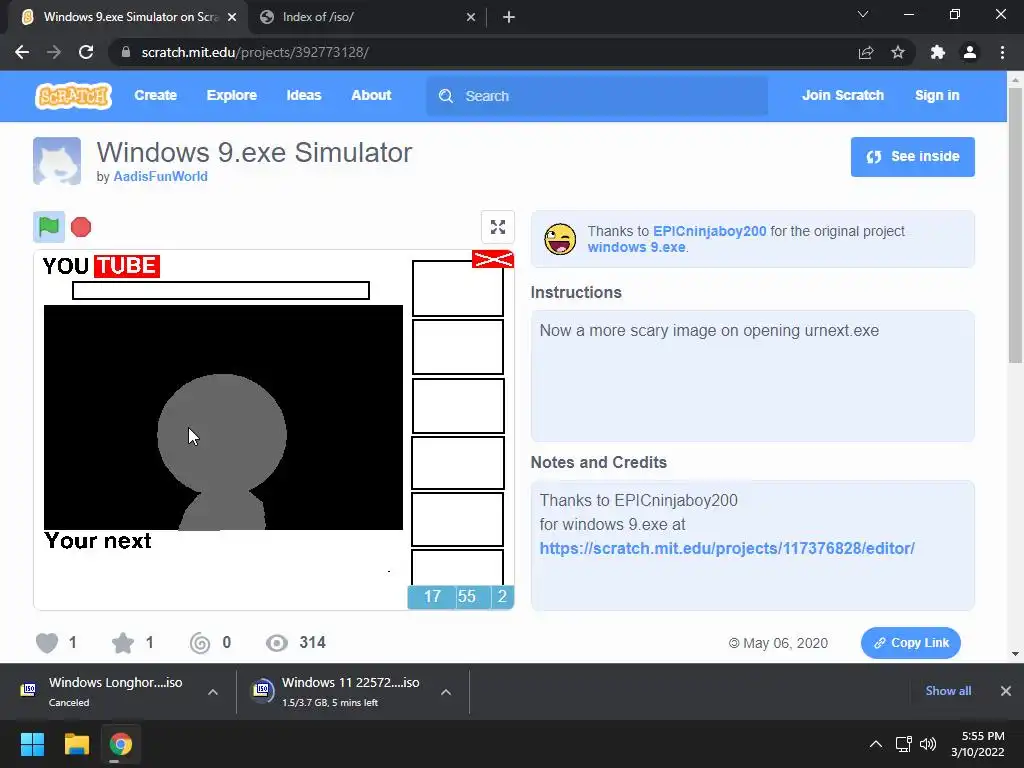
Task: Click the first in-stage sidebar video box
Action: (458, 289)
